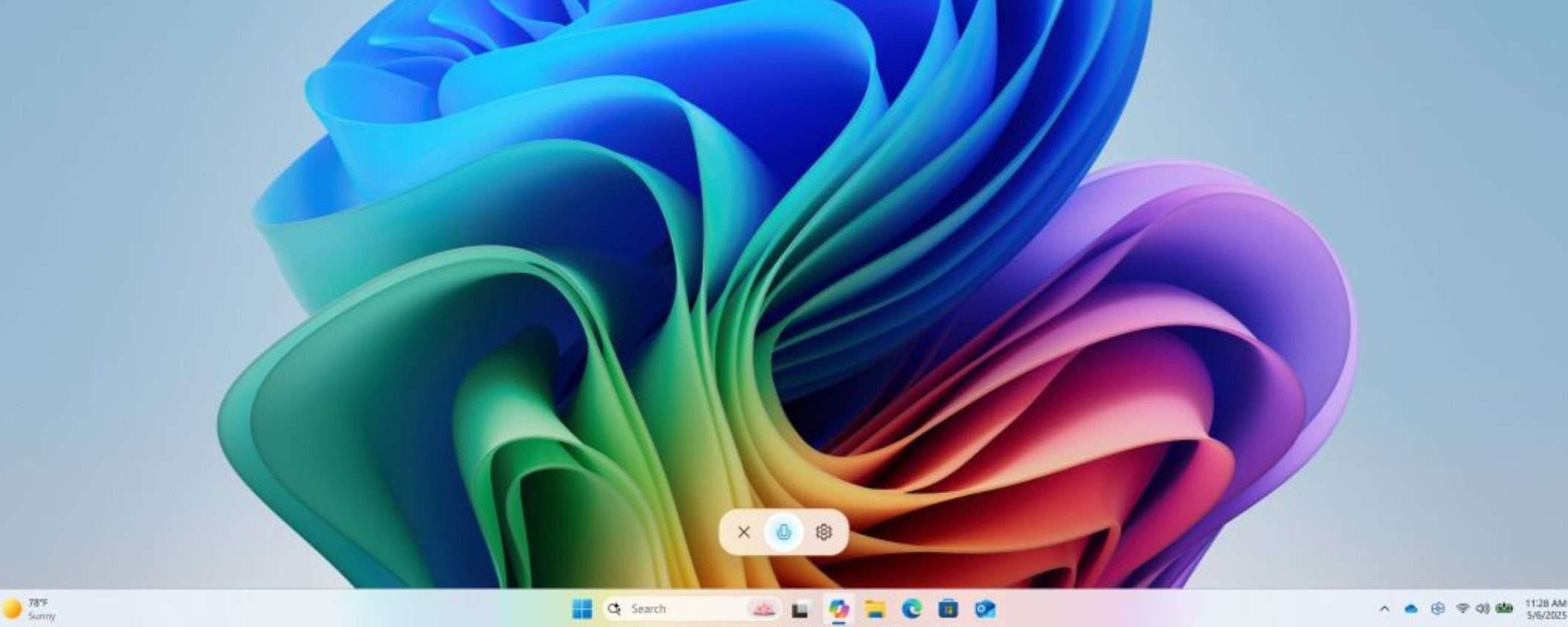The height and width of the screenshot is (627, 1568).
Task: Open the Microsoft Store app
Action: [x=948, y=609]
